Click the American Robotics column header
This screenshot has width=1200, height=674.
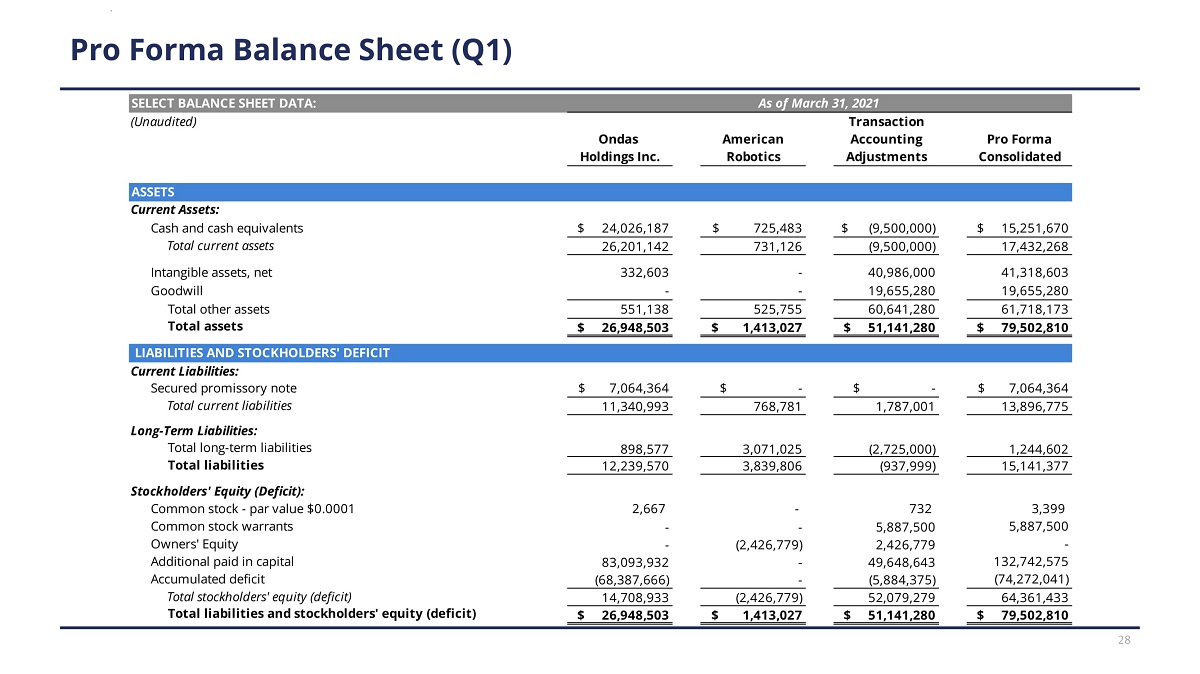coord(752,148)
